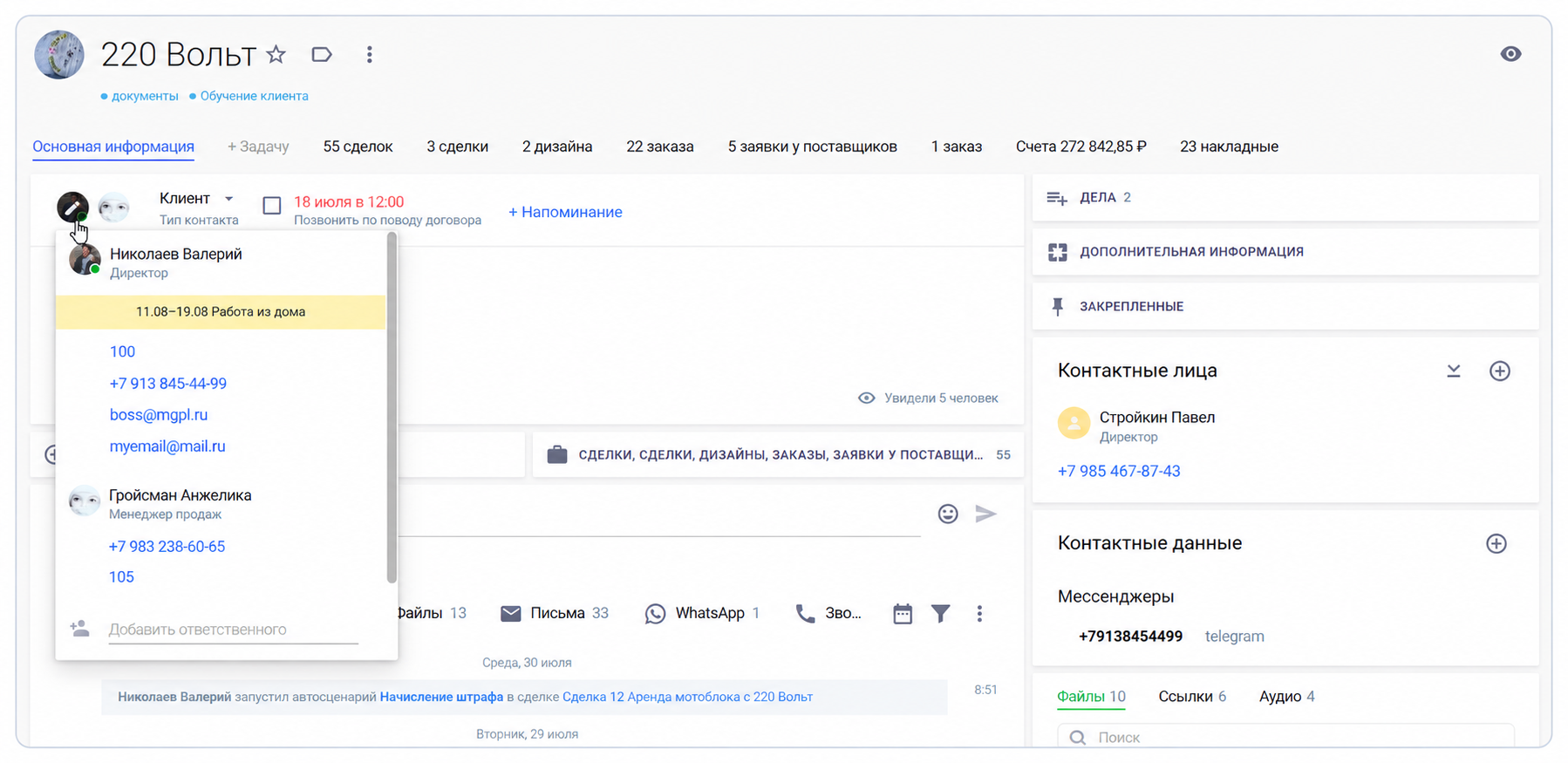Open the 22 заказа tab
Screen dimensions: 1568x763
660,146
